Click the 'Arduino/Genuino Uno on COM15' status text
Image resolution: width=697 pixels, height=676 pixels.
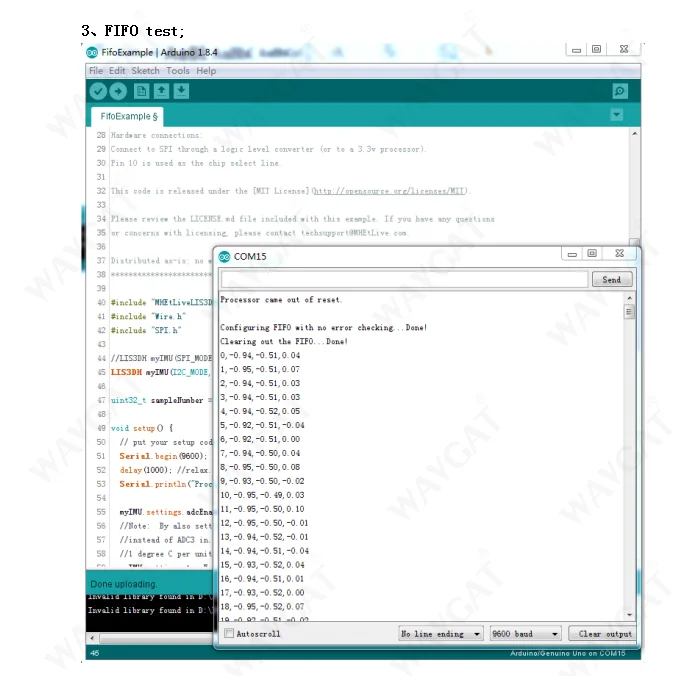point(568,653)
